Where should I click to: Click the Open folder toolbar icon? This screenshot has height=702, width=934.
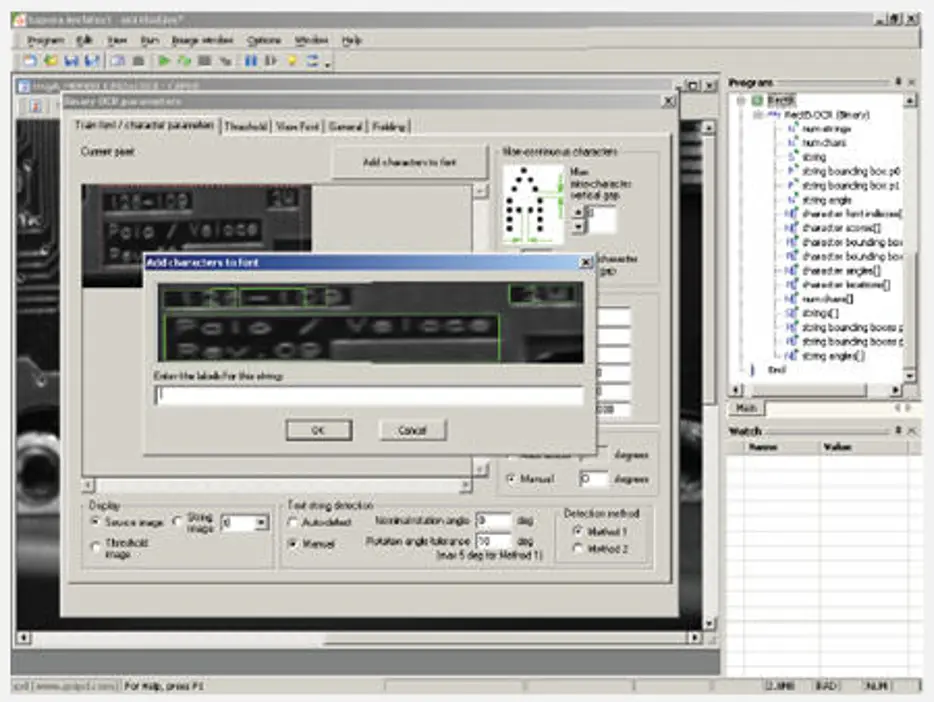(51, 61)
